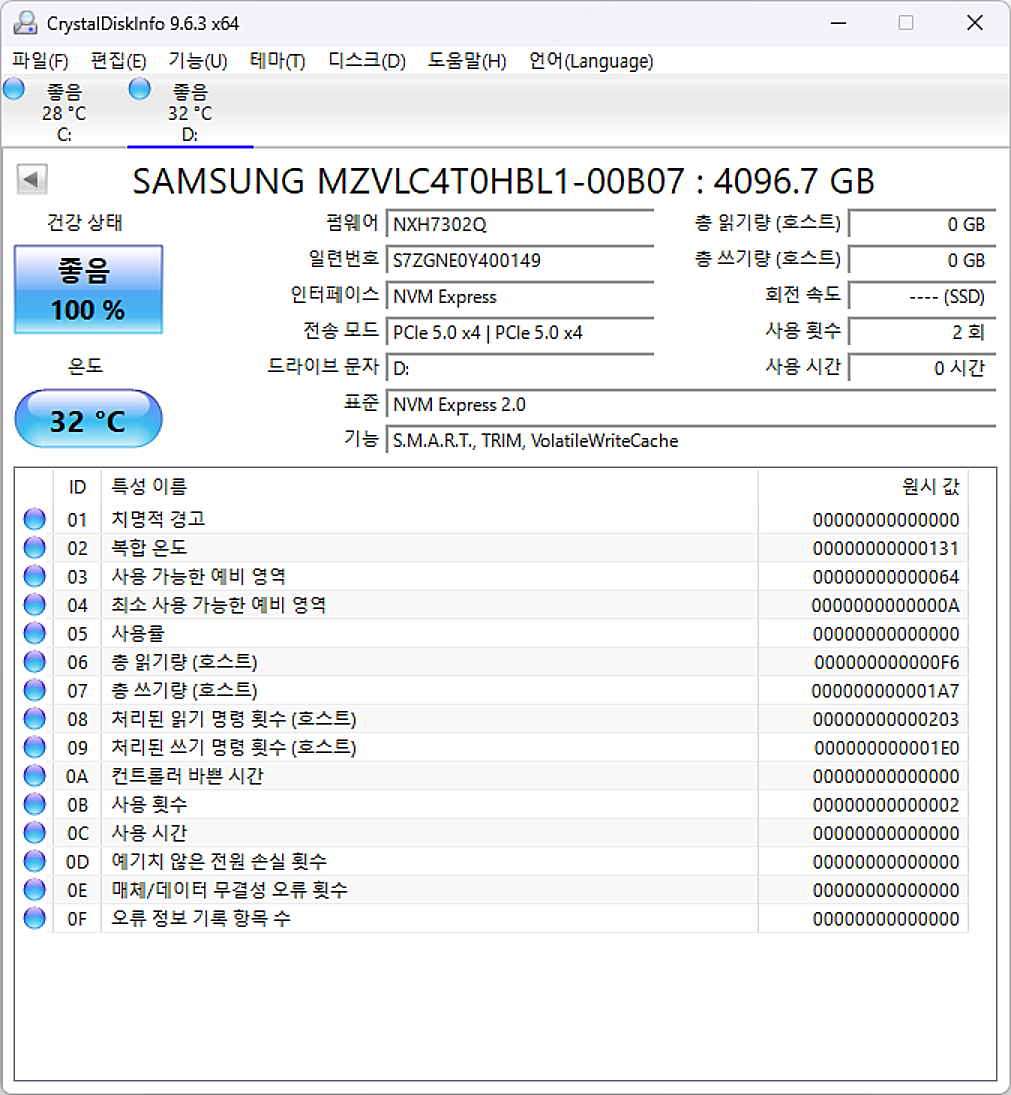Select drive D: temperature status icon

tap(140, 89)
